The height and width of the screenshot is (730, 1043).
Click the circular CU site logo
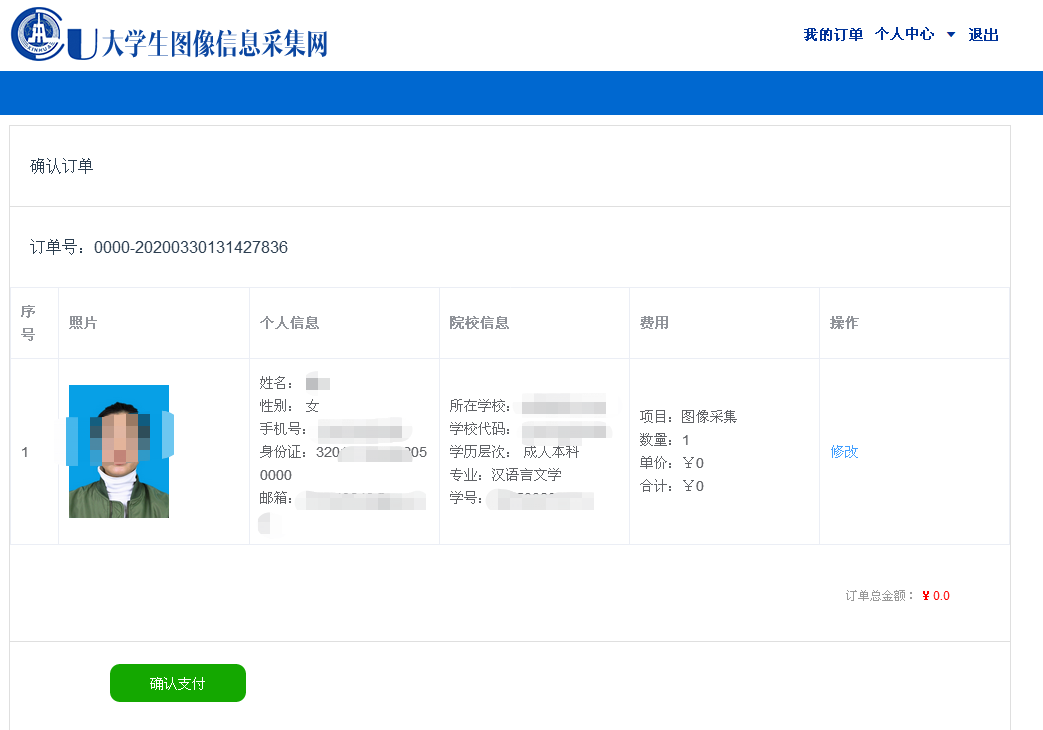pyautogui.click(x=38, y=34)
